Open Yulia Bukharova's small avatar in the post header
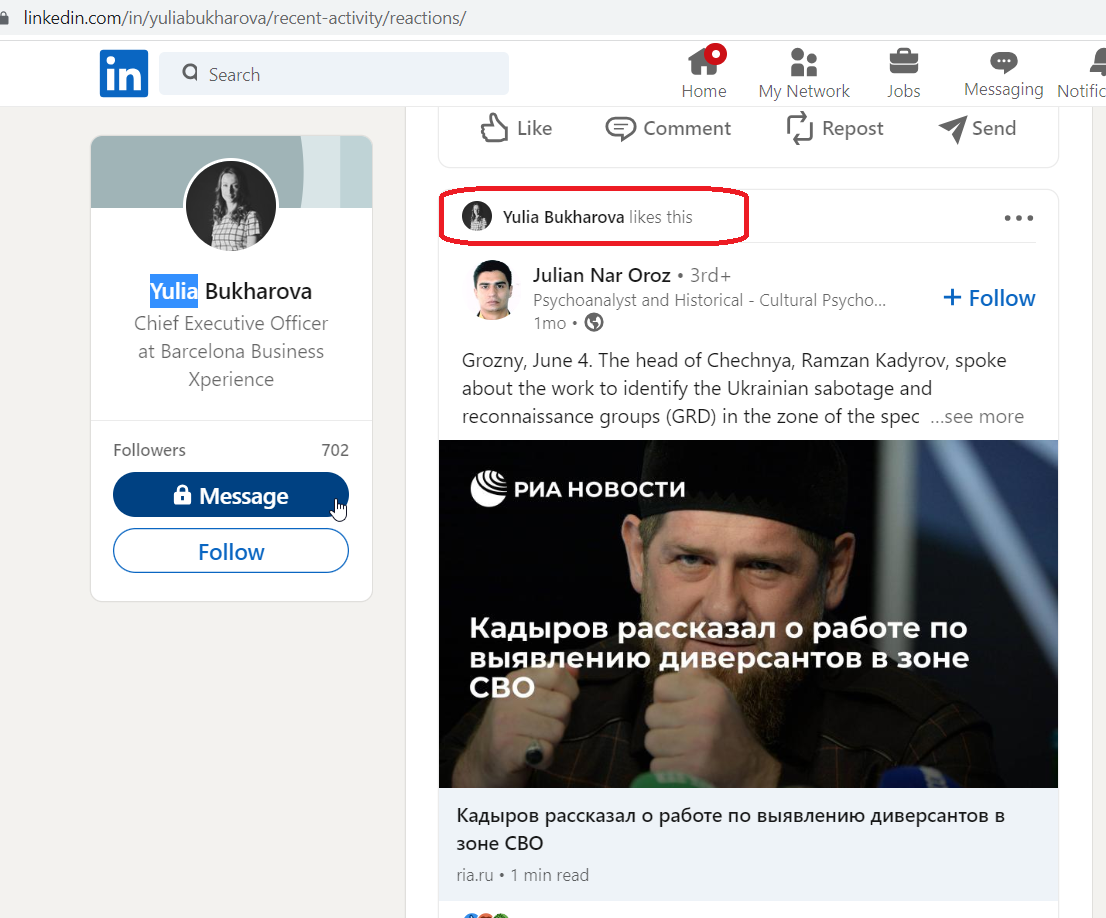The width and height of the screenshot is (1106, 918). pyautogui.click(x=477, y=217)
